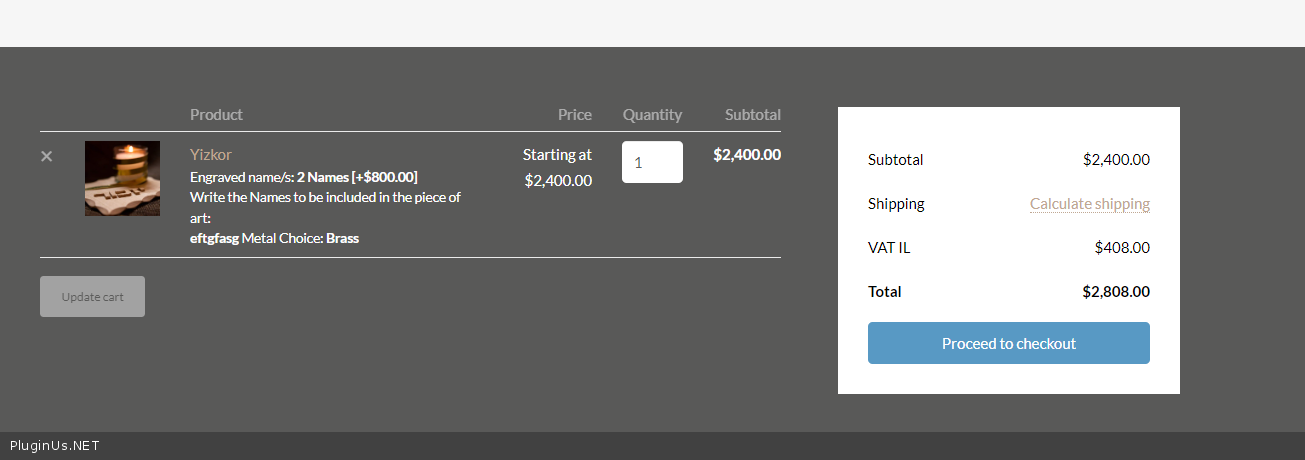Click the $408.00 VAT amount

[x=1121, y=248]
